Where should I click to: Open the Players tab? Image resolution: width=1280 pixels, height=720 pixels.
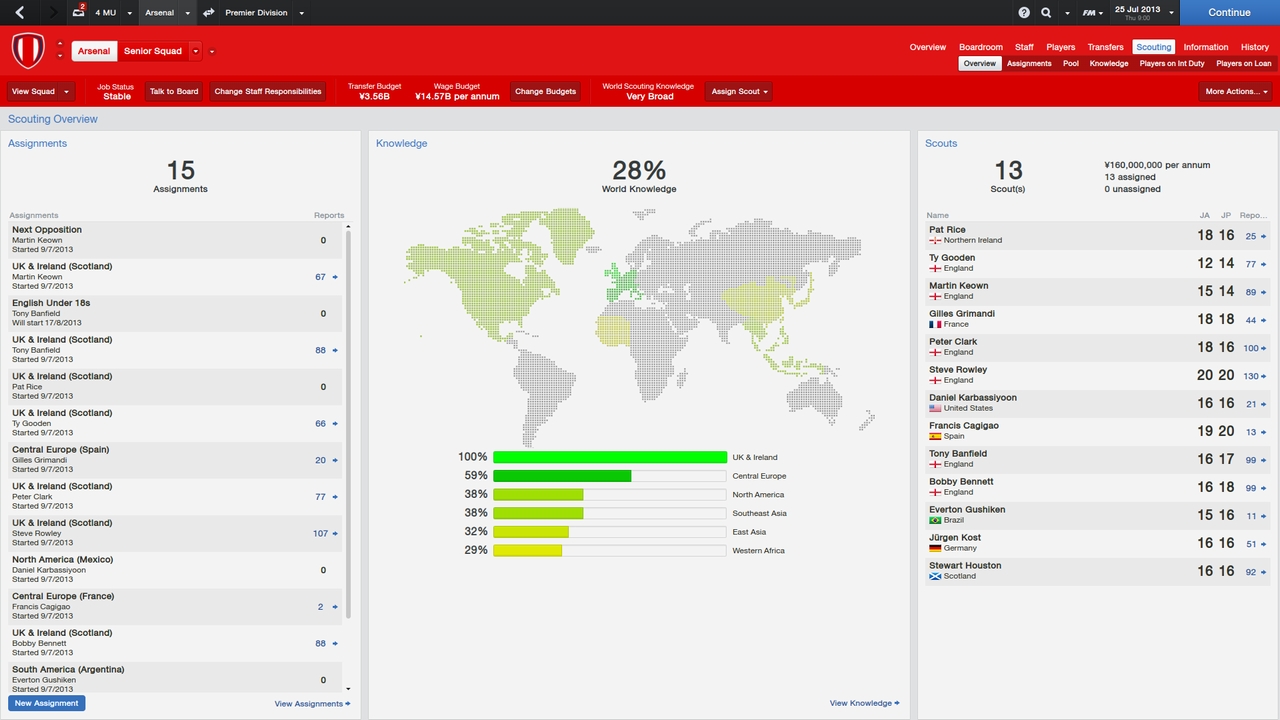(x=1060, y=47)
